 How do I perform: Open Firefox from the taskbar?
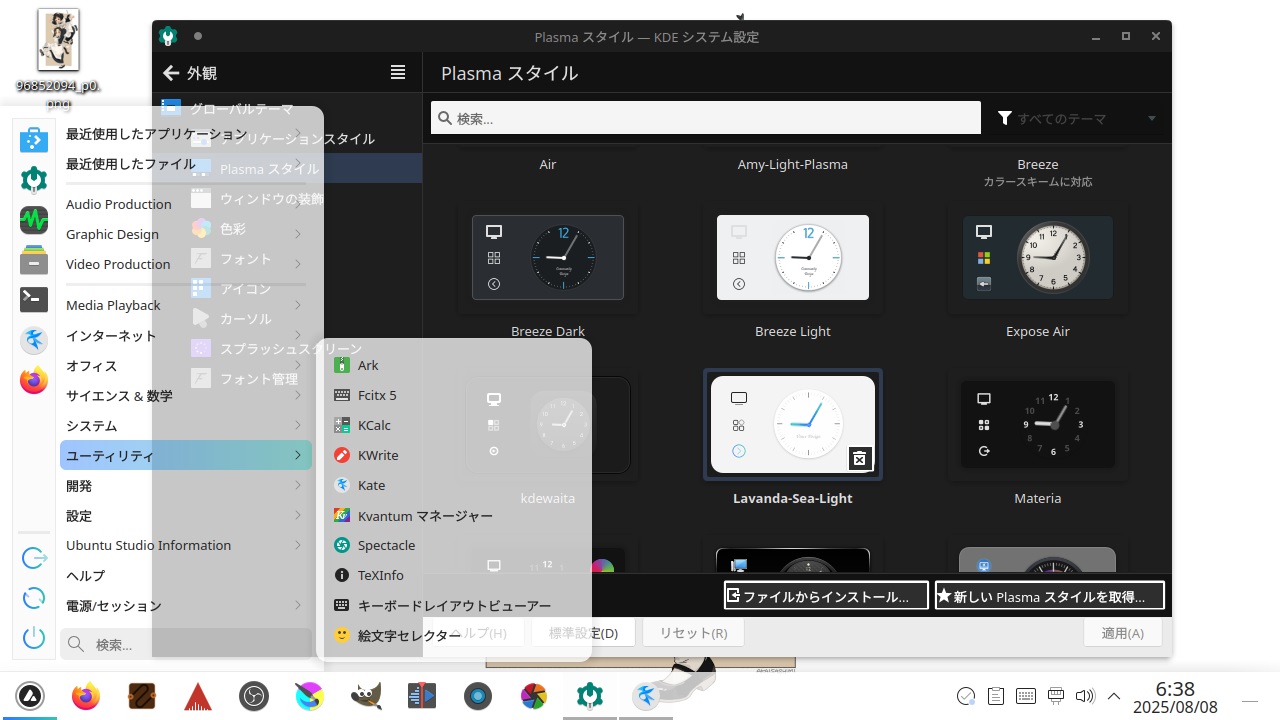pos(86,696)
